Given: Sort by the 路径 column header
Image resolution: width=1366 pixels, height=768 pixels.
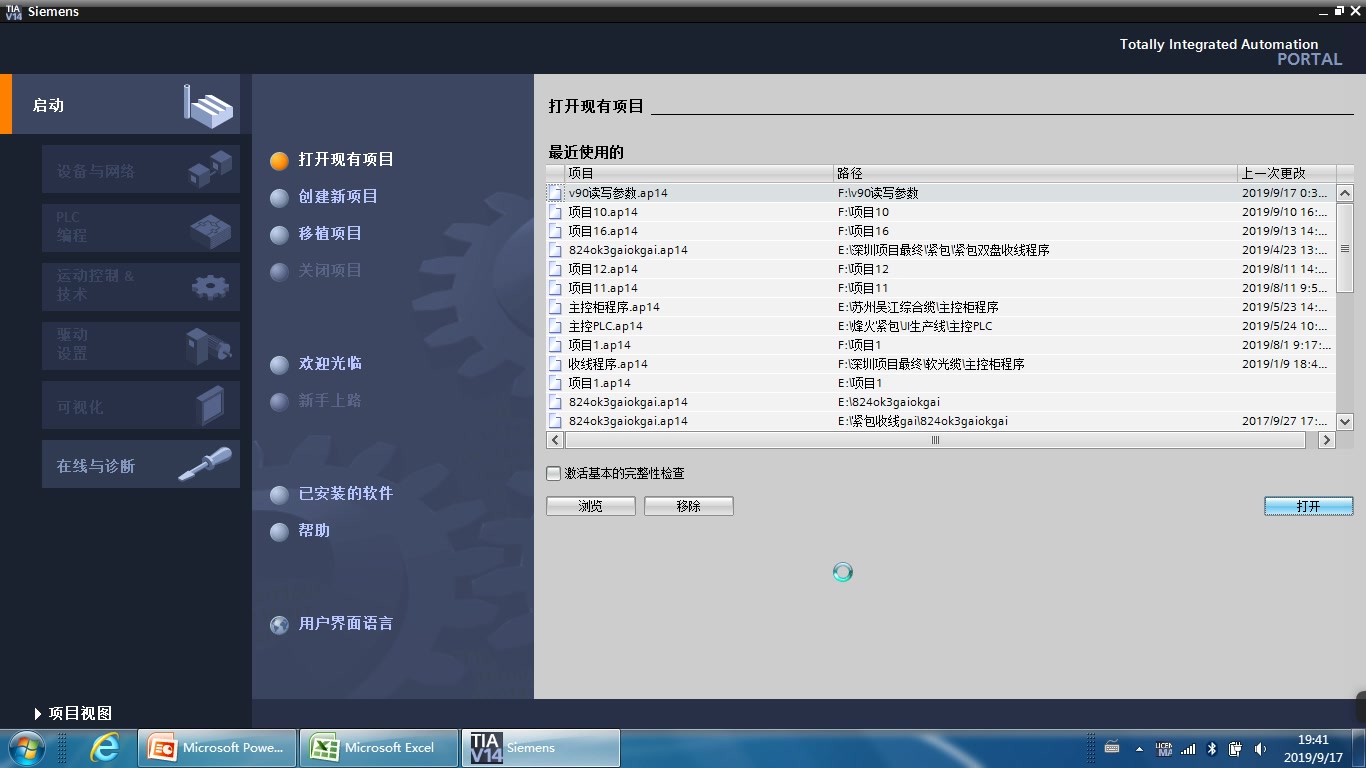Looking at the screenshot, I should (x=1035, y=173).
